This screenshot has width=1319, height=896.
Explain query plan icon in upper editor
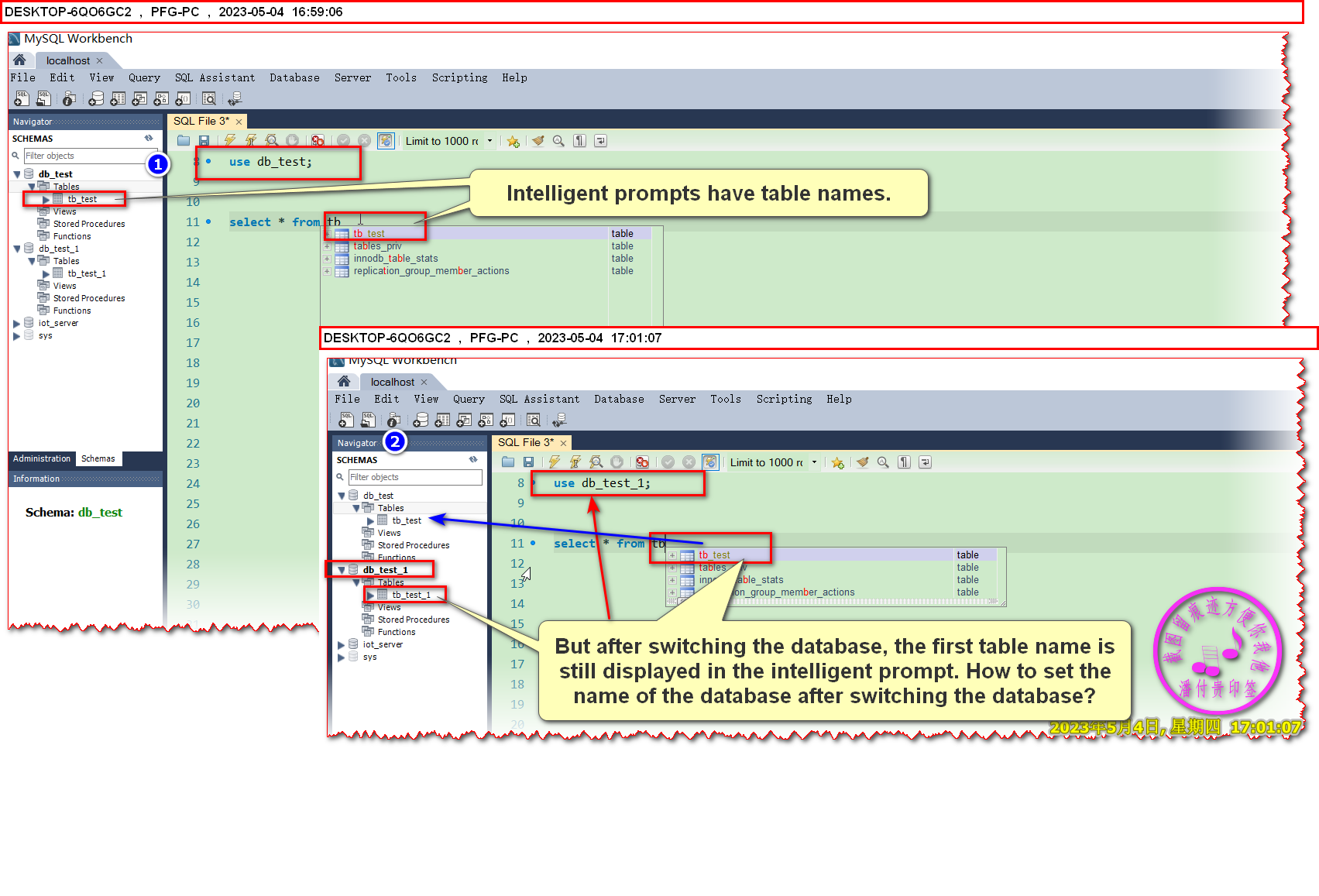(272, 141)
